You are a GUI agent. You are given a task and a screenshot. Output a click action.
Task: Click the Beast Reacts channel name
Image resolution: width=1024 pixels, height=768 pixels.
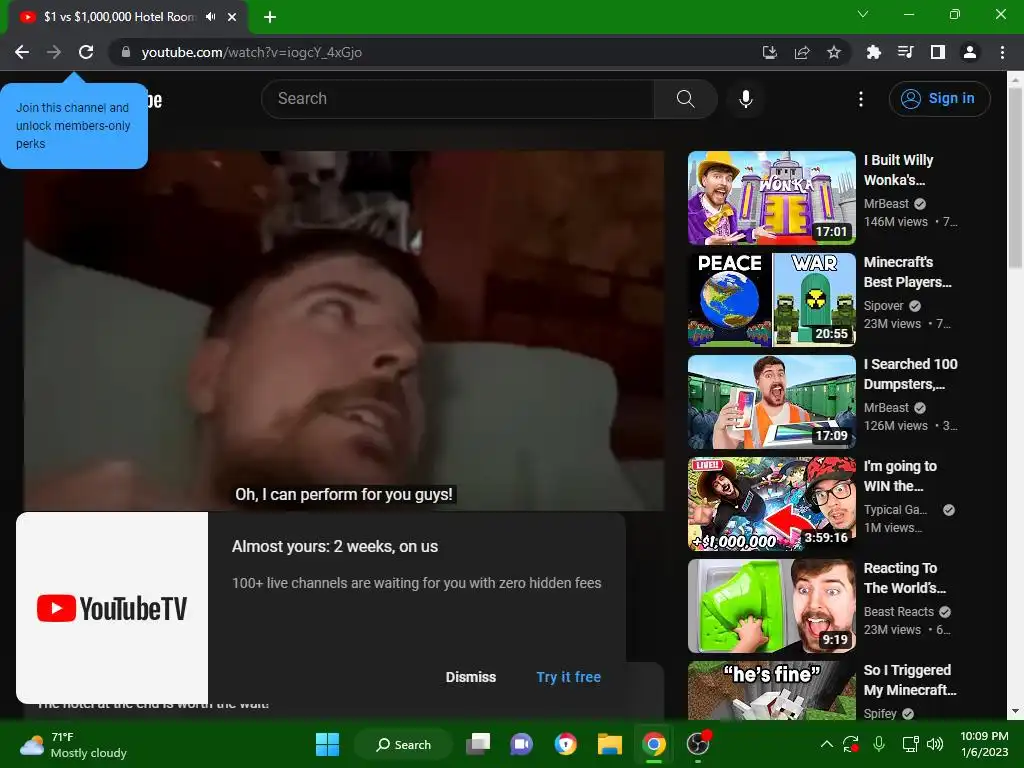tap(899, 612)
